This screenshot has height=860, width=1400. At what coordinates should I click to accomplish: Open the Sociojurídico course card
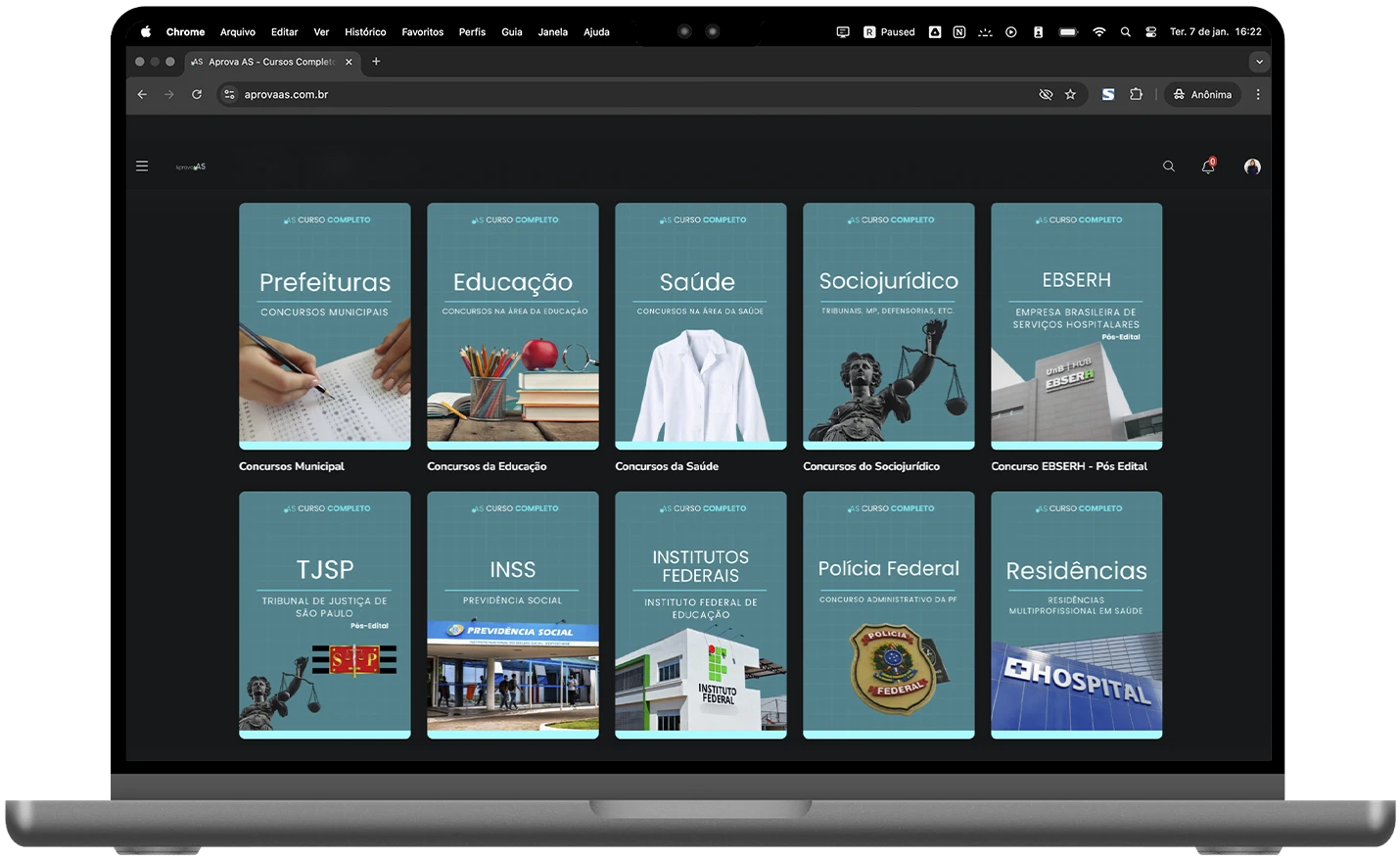click(x=889, y=326)
